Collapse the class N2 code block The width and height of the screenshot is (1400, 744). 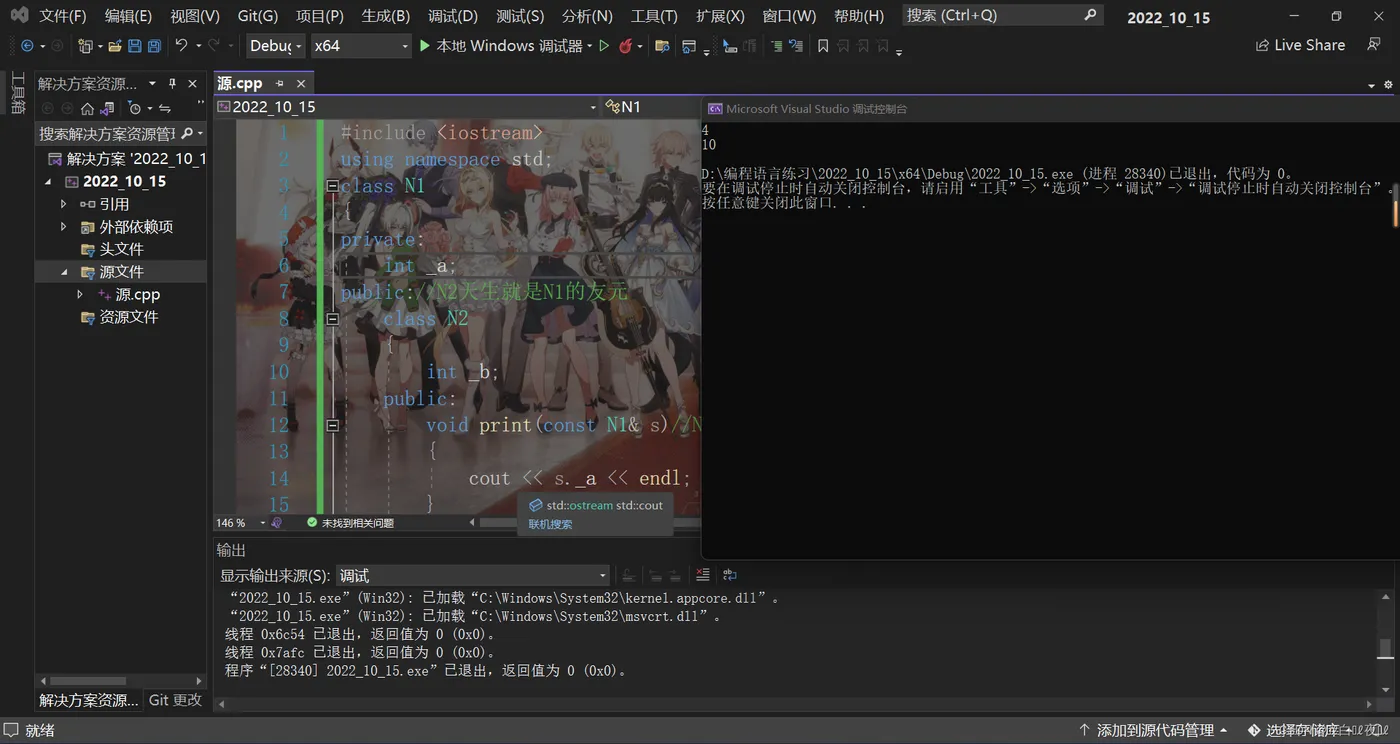coord(332,319)
